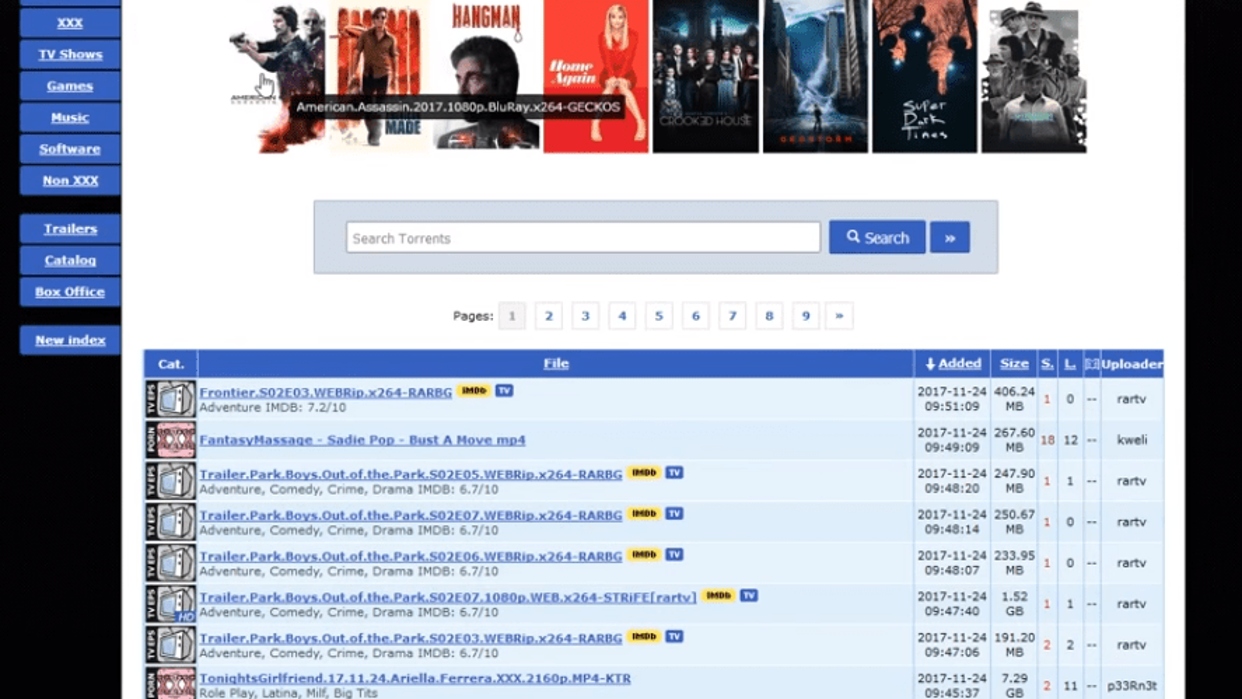Sort the torrents by the Added column

(953, 364)
